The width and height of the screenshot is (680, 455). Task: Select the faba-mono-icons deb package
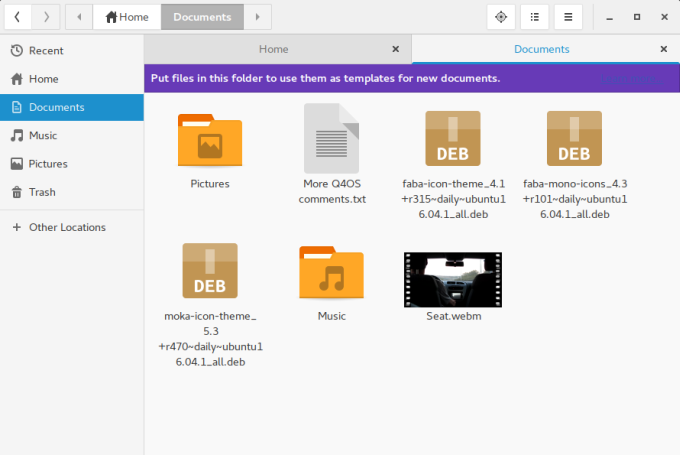coord(574,138)
